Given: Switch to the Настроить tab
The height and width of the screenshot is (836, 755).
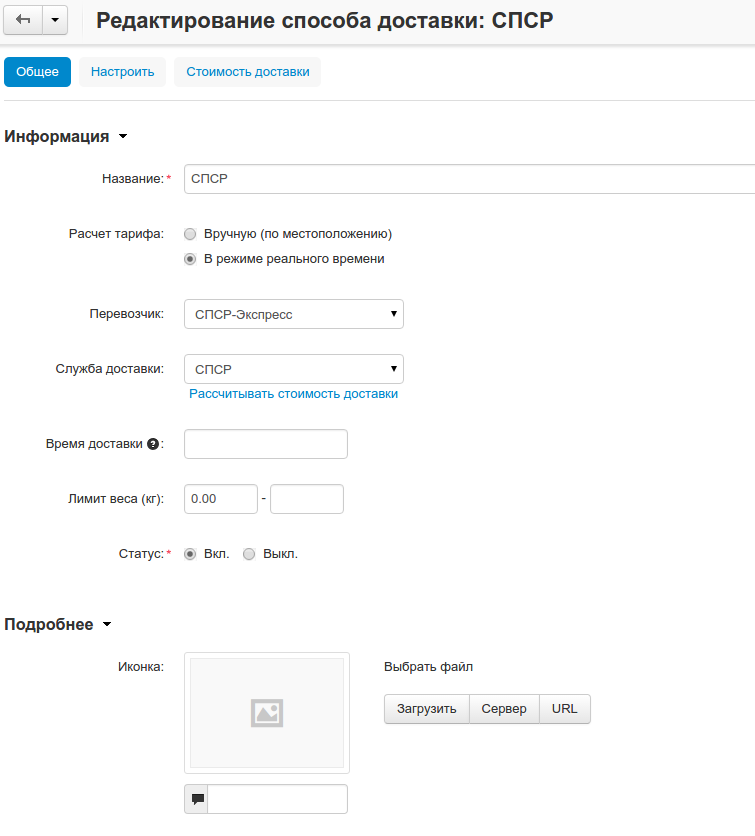Looking at the screenshot, I should (x=122, y=72).
